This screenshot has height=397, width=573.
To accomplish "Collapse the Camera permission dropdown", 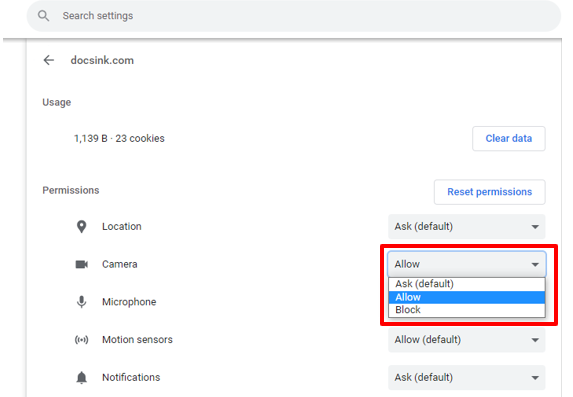I will coord(467,264).
